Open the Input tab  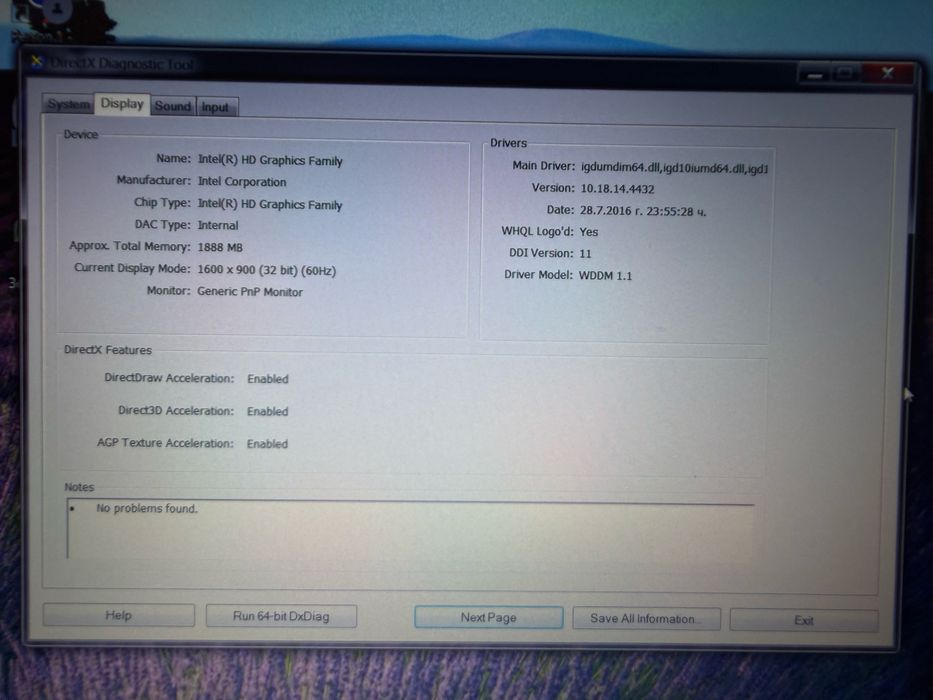tap(216, 107)
